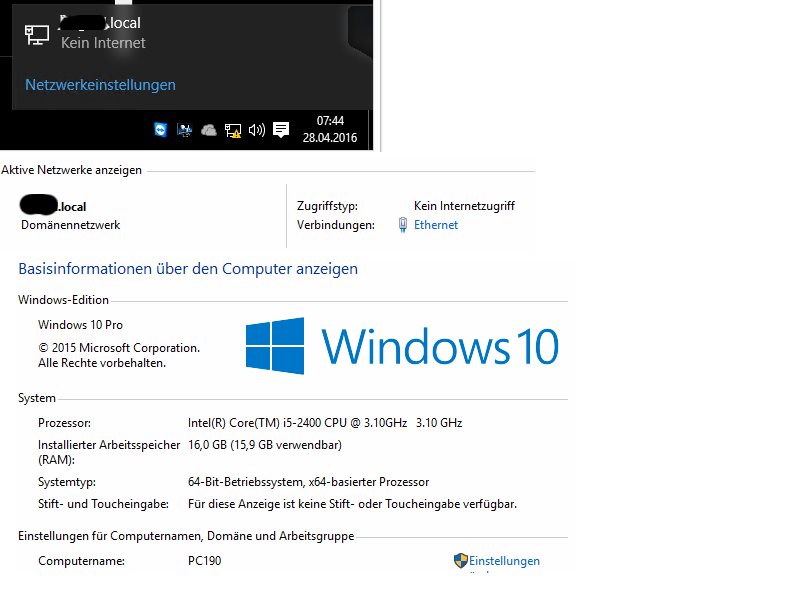Click the Ethernet plug icon
800x600 pixels.
pyautogui.click(x=403, y=225)
